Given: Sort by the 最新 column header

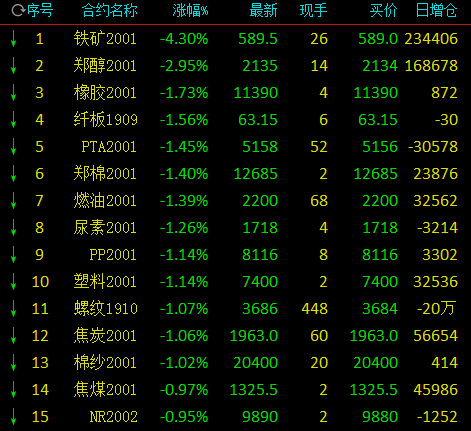Looking at the screenshot, I should (263, 11).
